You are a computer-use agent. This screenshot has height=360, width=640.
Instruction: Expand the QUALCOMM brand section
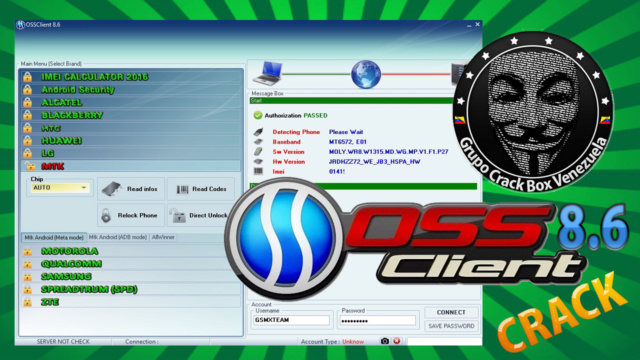(130, 264)
